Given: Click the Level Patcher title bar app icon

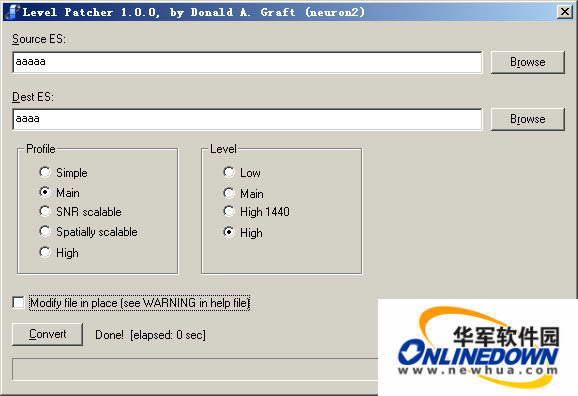Looking at the screenshot, I should coord(13,12).
